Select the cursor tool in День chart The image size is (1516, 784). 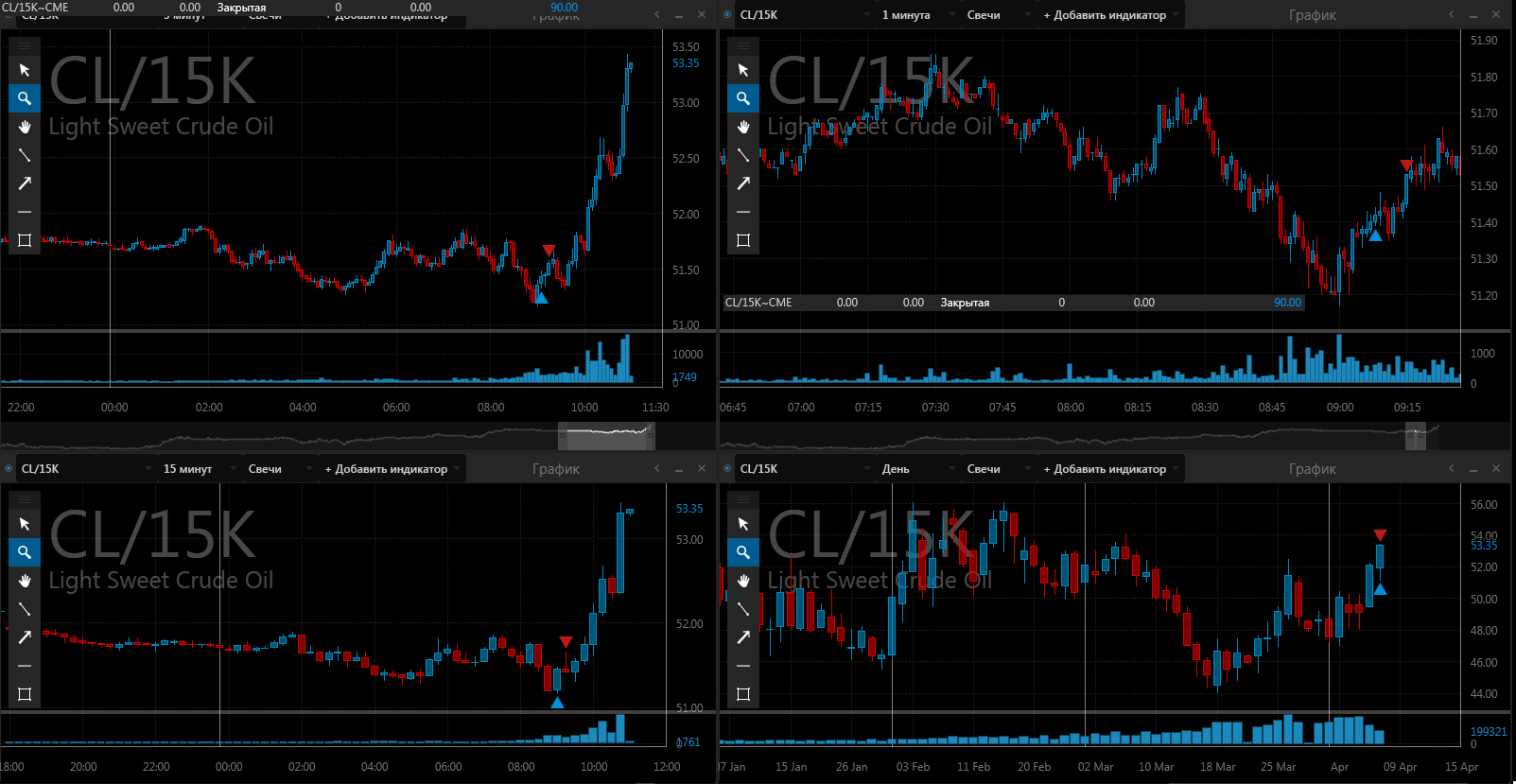coord(743,524)
